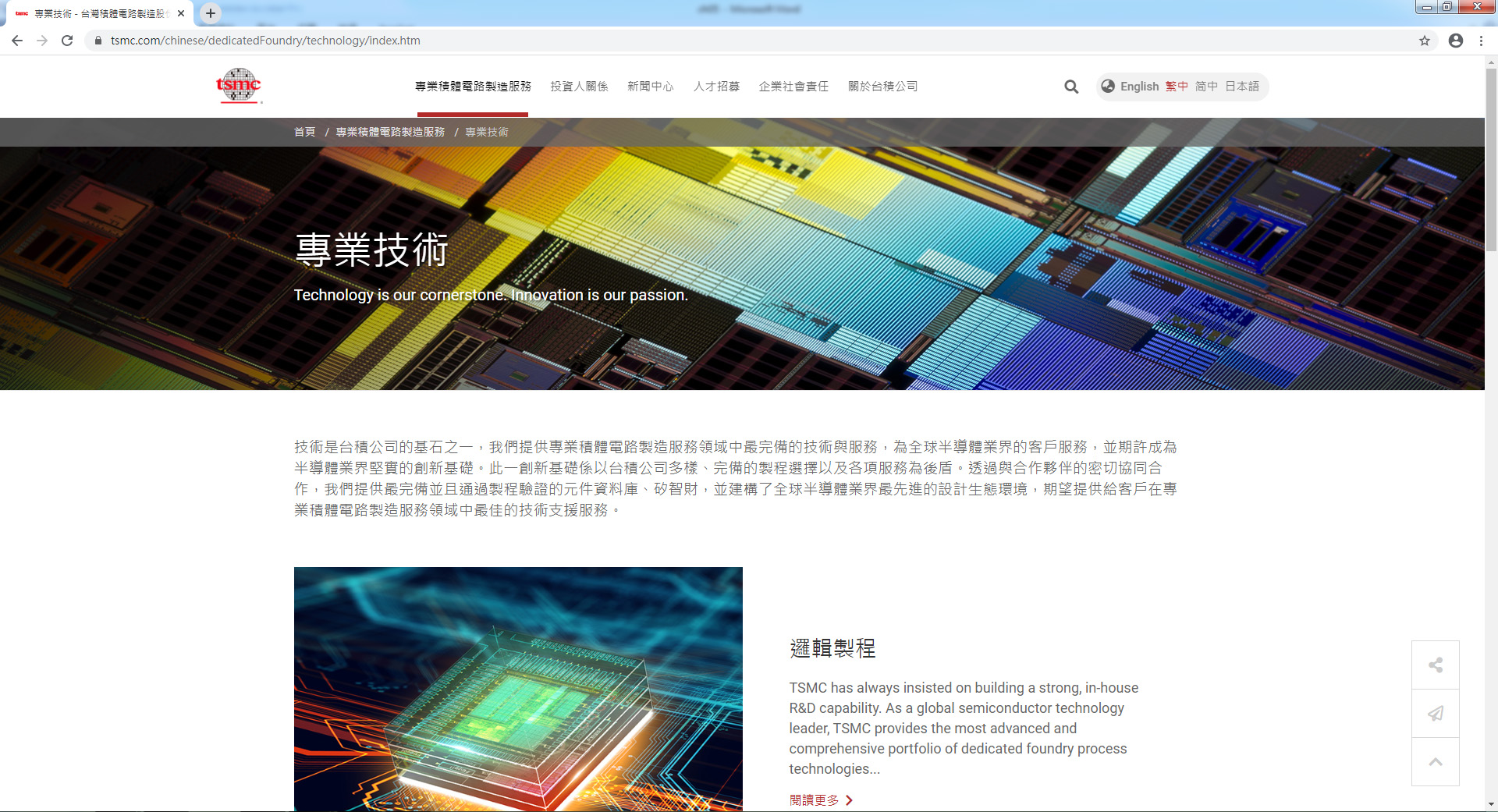1498x812 pixels.
Task: Switch language to 繁中
Action: click(x=1177, y=87)
